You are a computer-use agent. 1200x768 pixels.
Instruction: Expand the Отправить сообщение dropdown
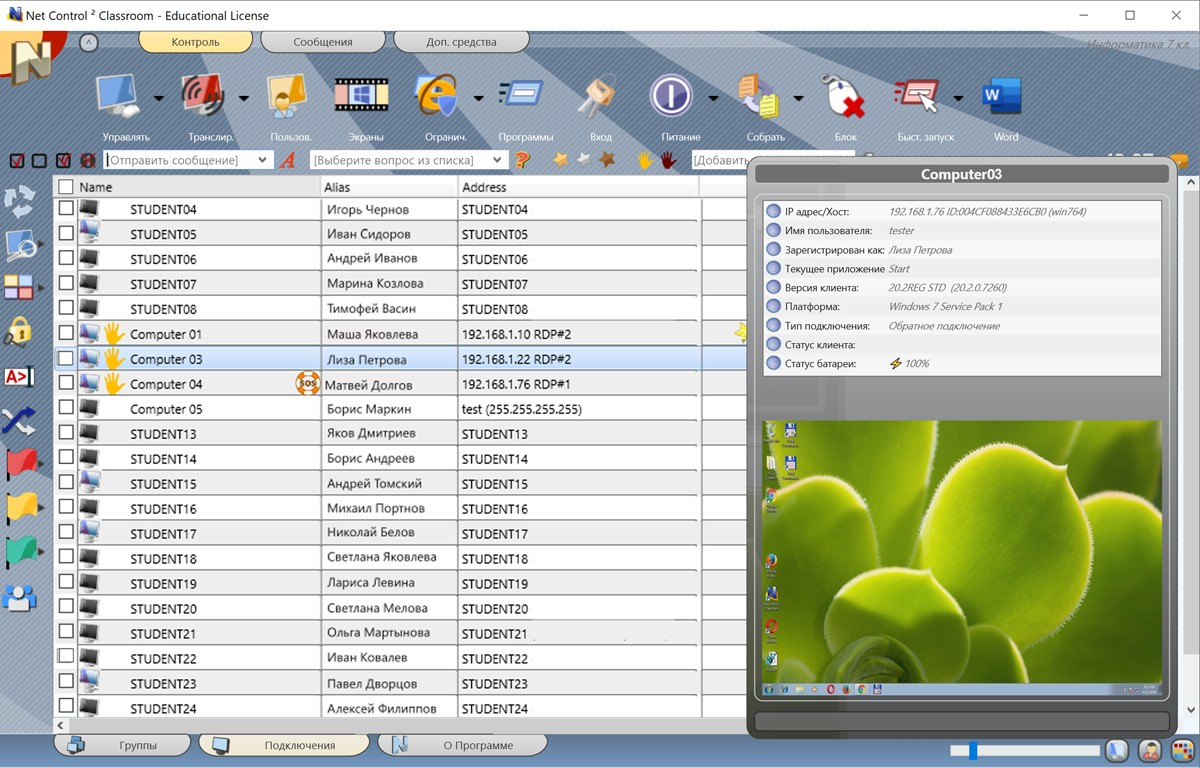(263, 160)
